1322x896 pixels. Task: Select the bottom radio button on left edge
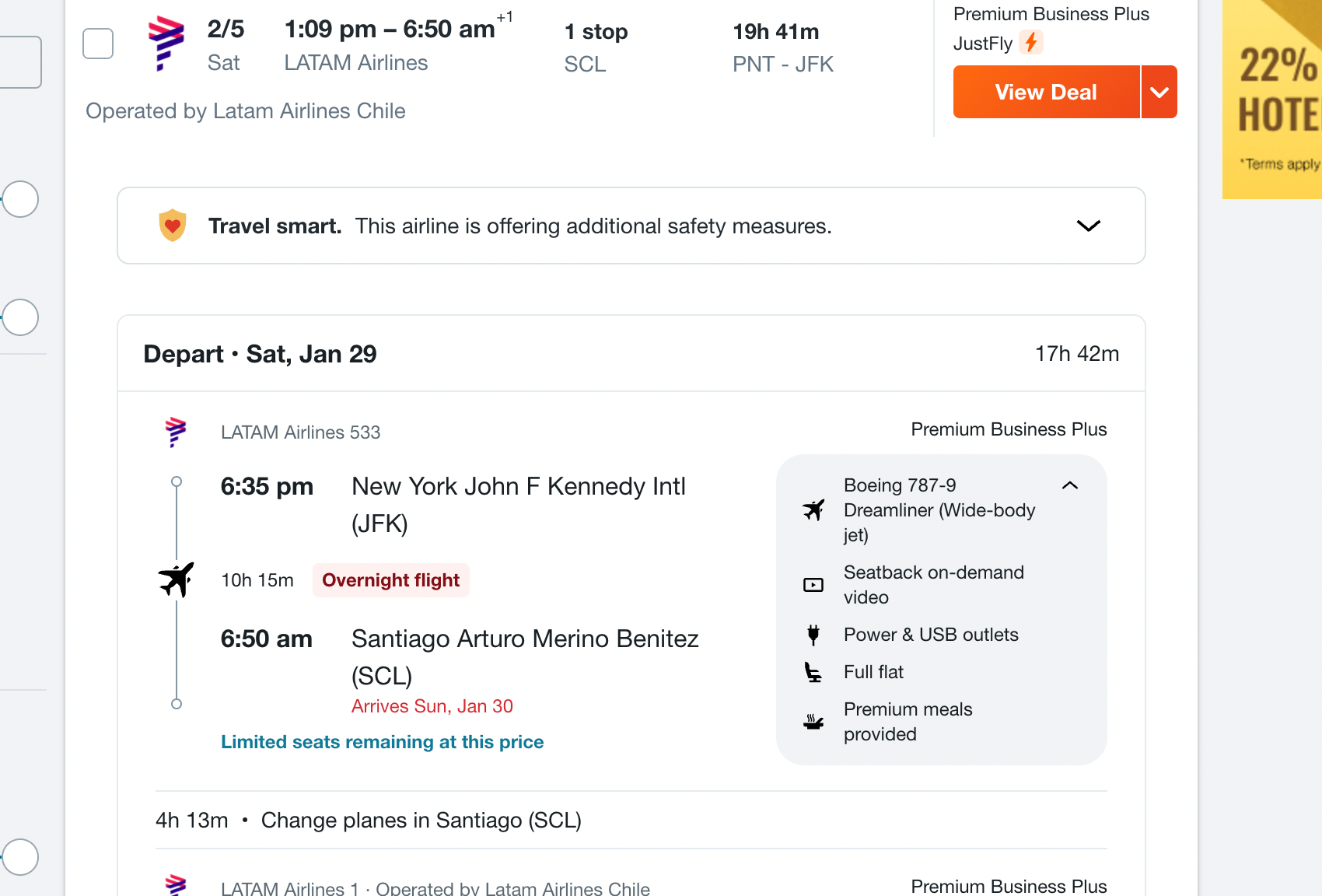[20, 857]
